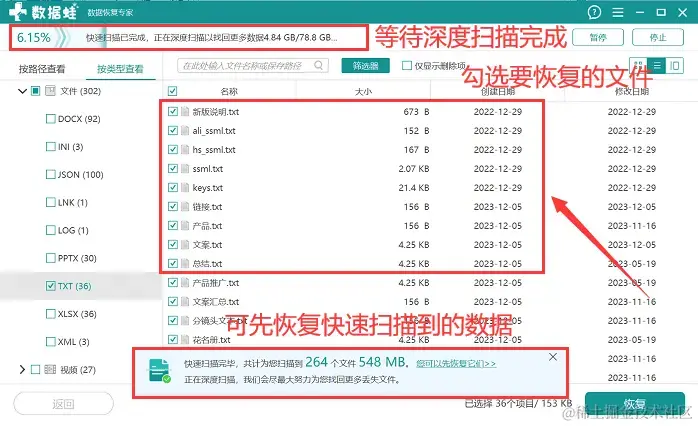698x426 pixels.
Task: Click the documents category icon beside 文件 (302)
Action: [x=50, y=91]
